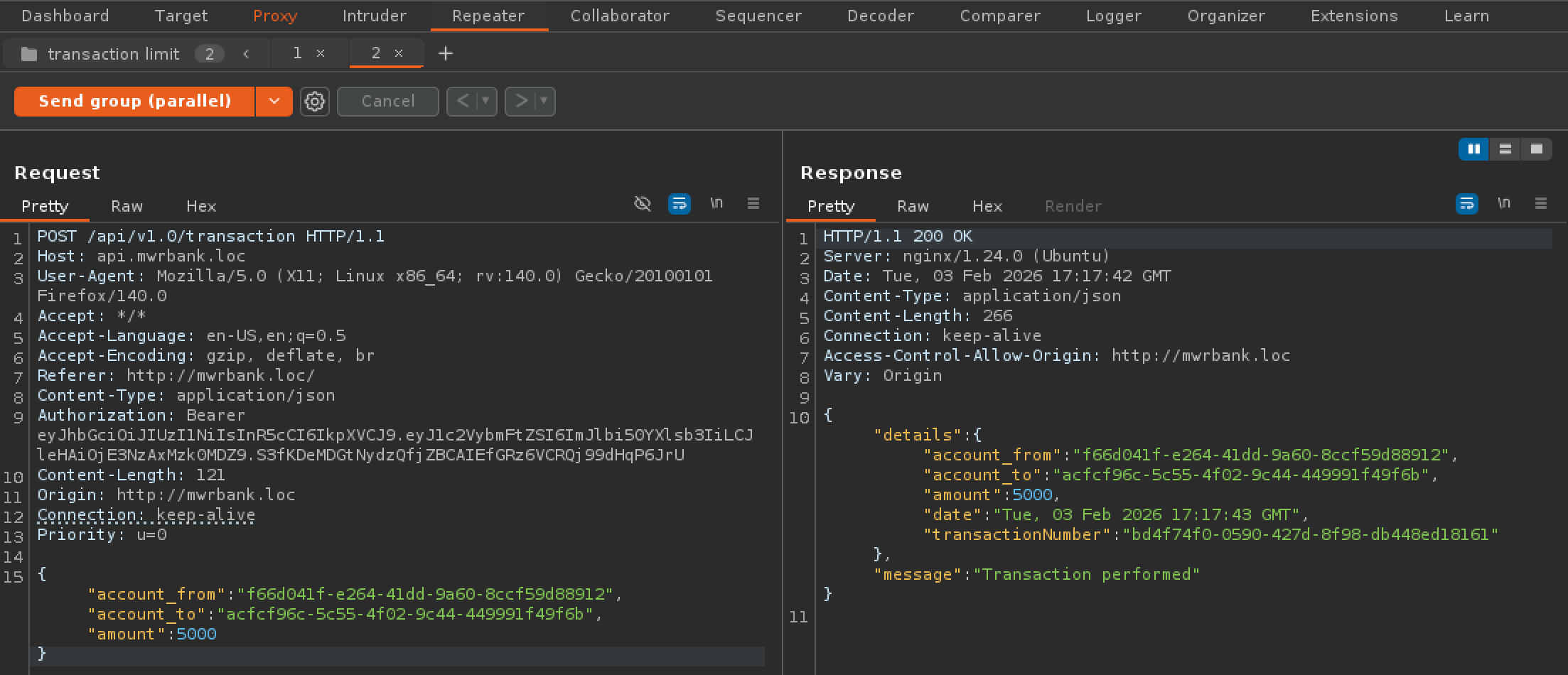Toggle line wrap in Request panel

pos(680,204)
